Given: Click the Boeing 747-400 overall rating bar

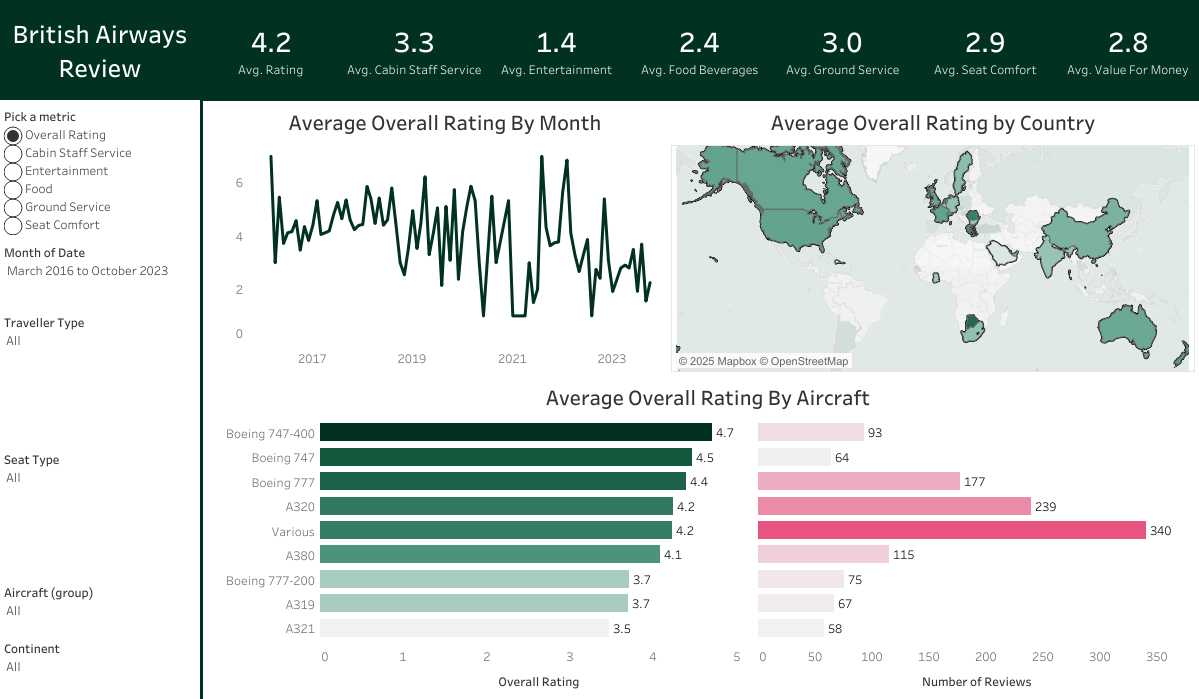Looking at the screenshot, I should point(516,433).
